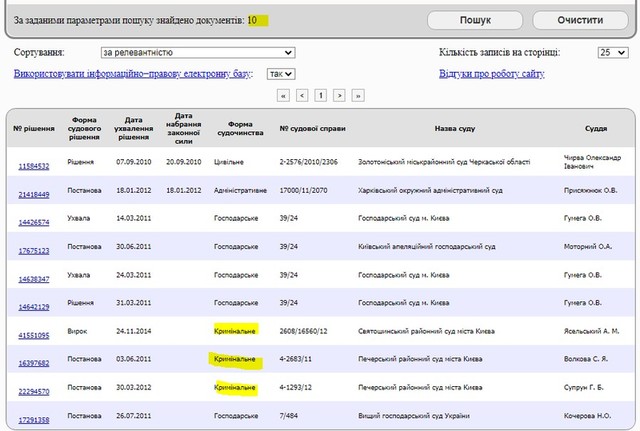Viewport: 640px width, 431px height.
Task: Go to previous page with < button
Action: pyautogui.click(x=302, y=95)
